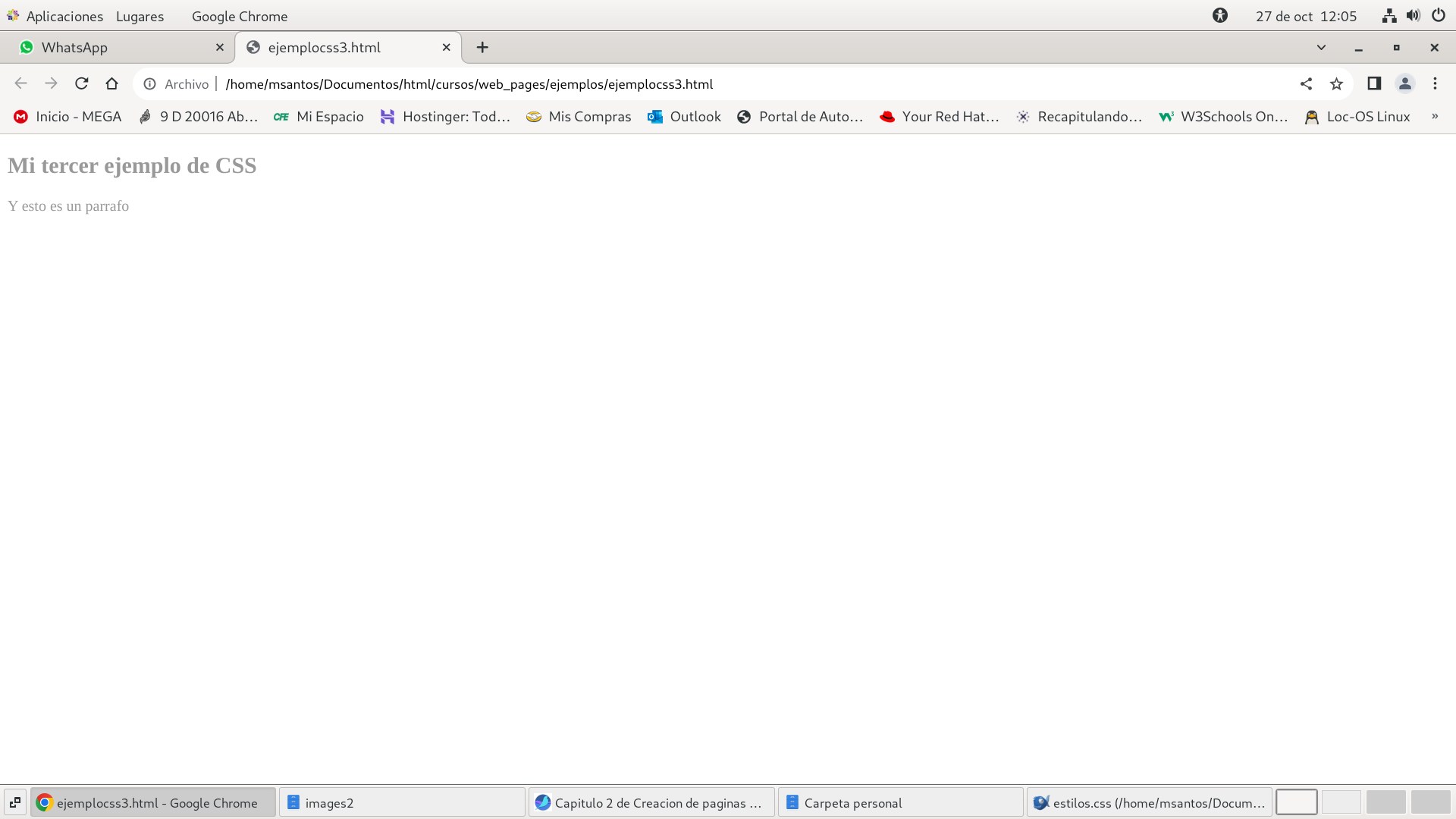The height and width of the screenshot is (819, 1456).
Task: Switch to estilos.css editor in taskbar
Action: pyautogui.click(x=1150, y=802)
